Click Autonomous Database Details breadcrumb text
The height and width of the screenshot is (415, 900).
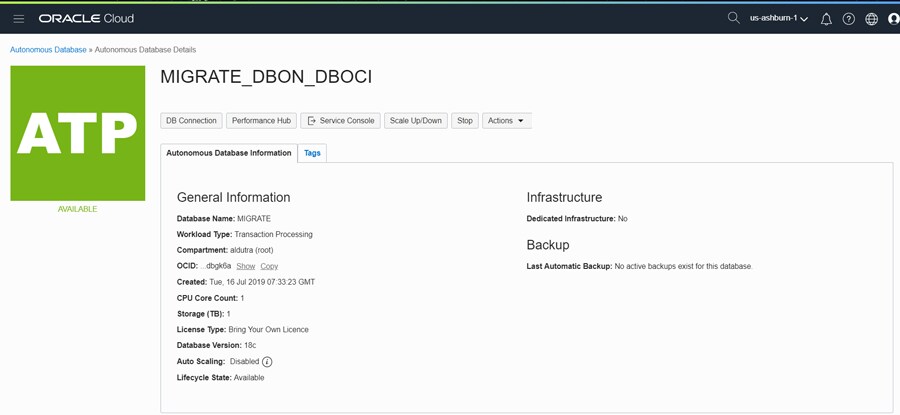145,50
